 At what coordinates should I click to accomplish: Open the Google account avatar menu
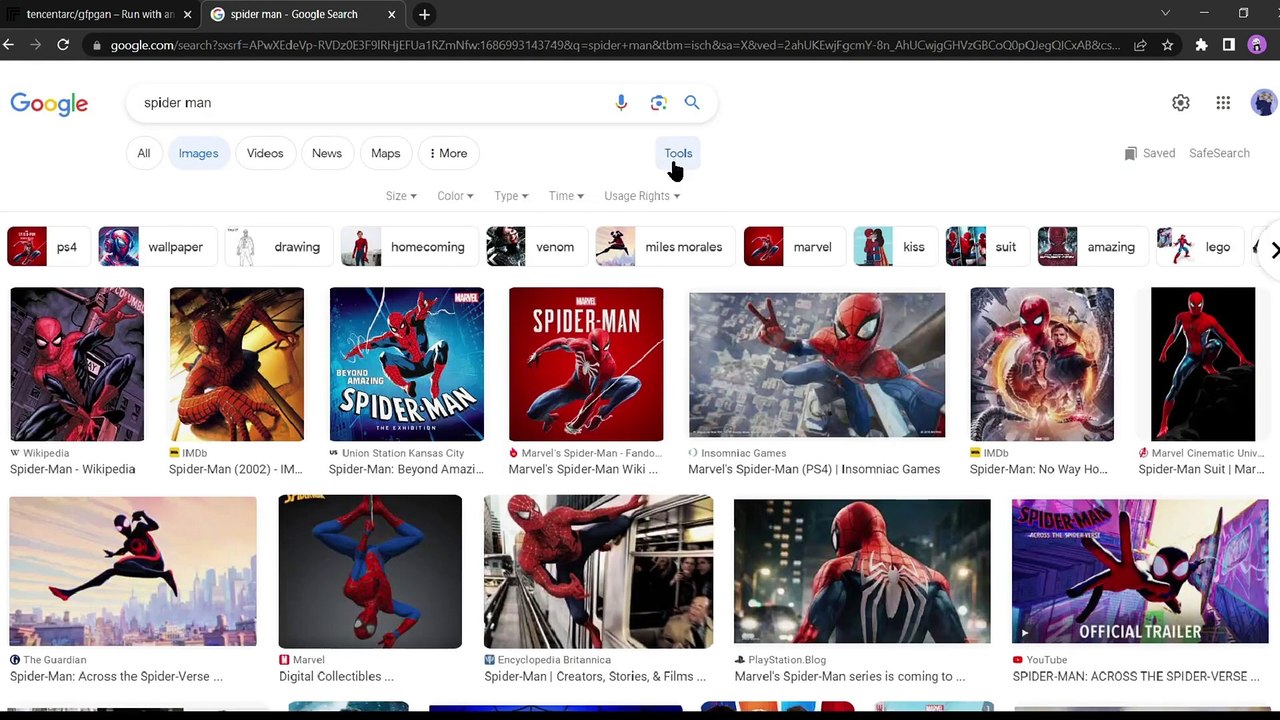tap(1264, 103)
